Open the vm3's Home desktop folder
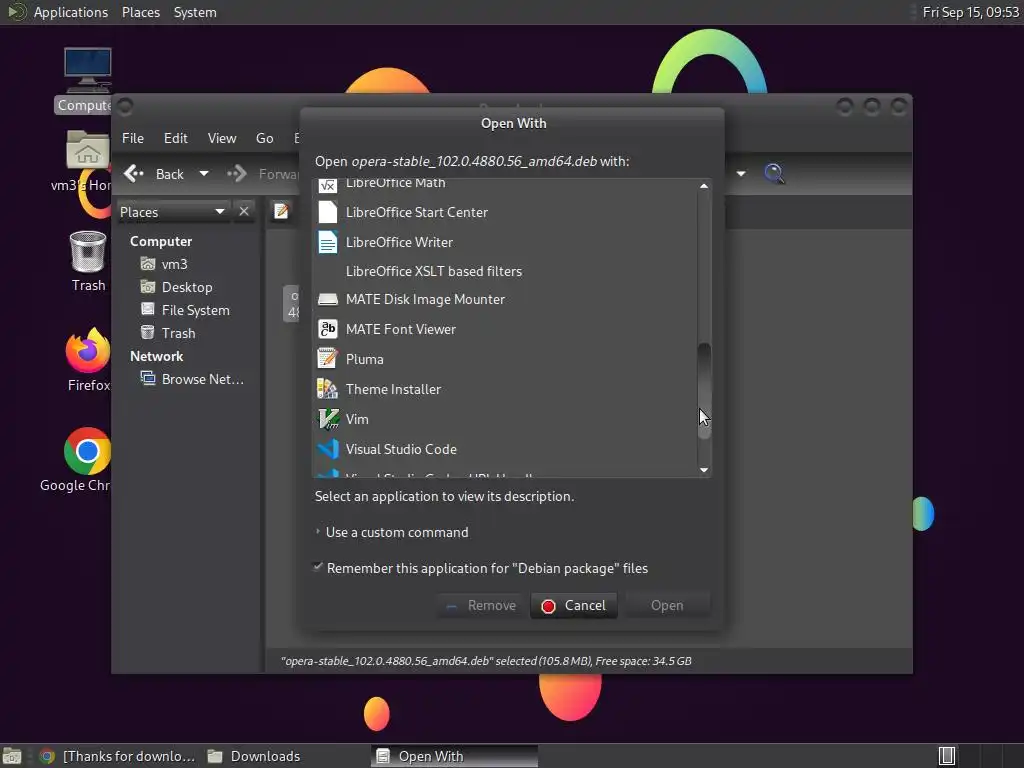Image resolution: width=1024 pixels, height=768 pixels. [87, 150]
